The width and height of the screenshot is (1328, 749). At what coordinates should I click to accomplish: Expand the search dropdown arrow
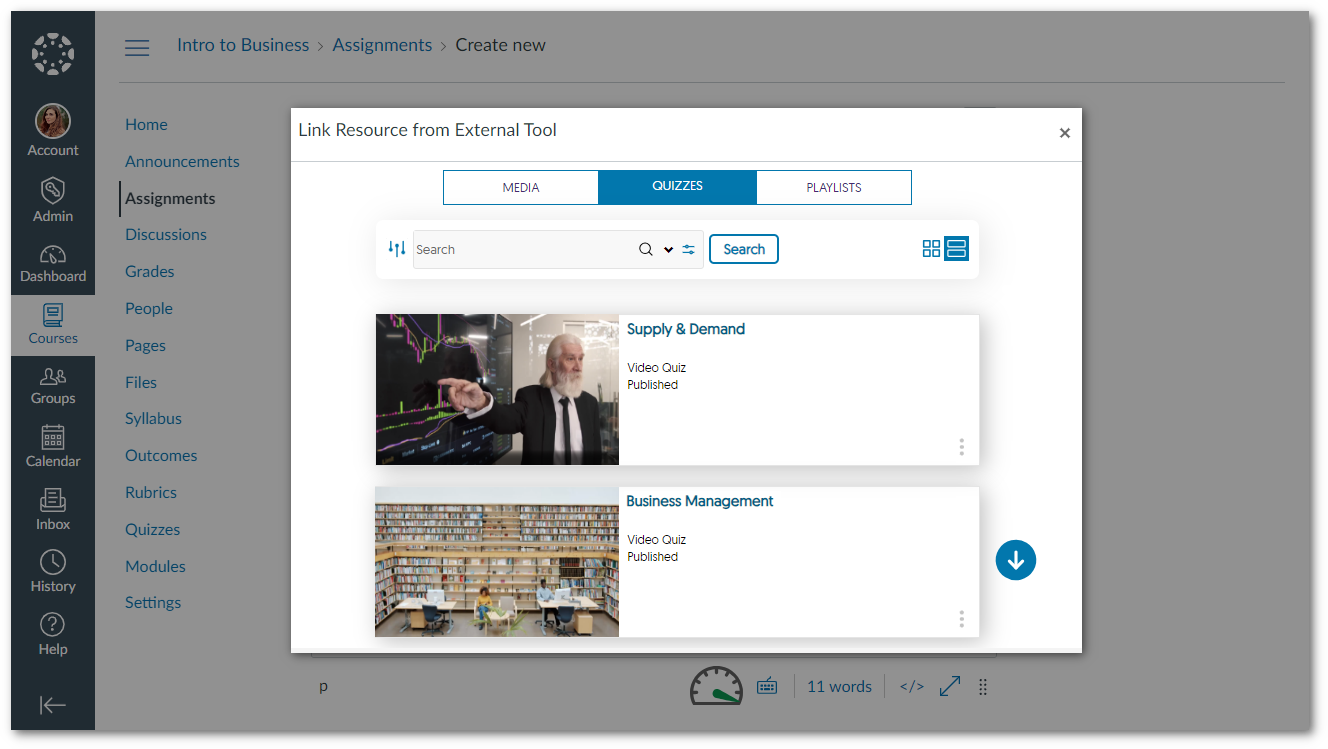pos(667,248)
